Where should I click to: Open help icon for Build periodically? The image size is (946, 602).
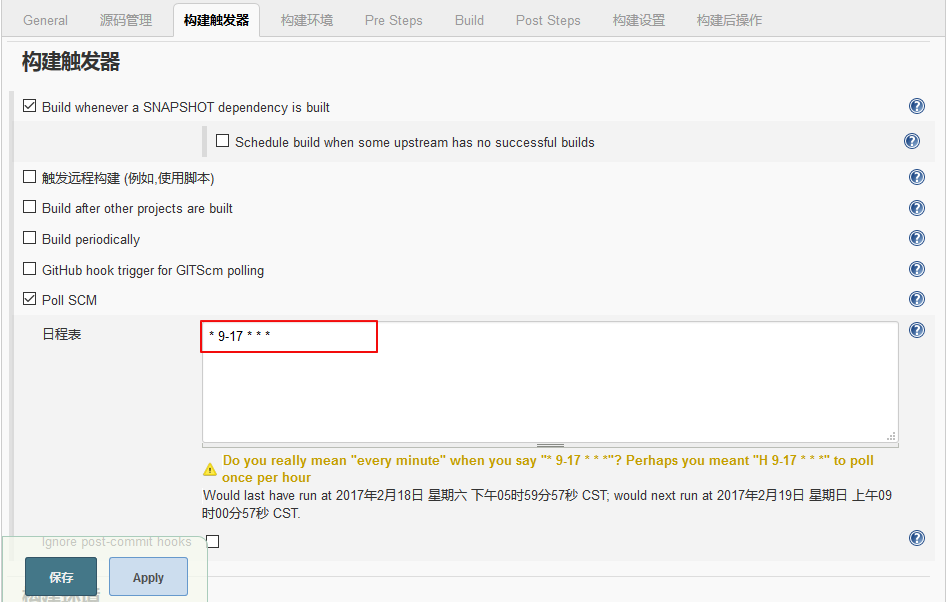916,238
